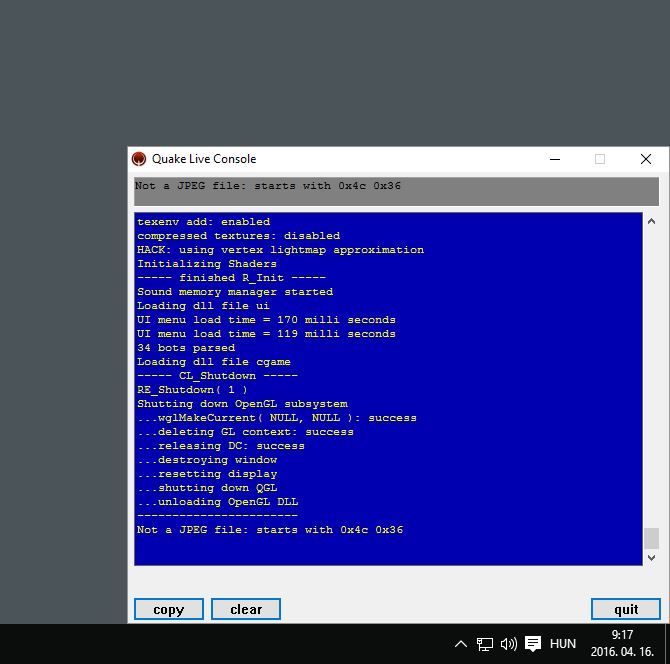Switch the HUN input language indicator
670x664 pixels.
[x=563, y=643]
